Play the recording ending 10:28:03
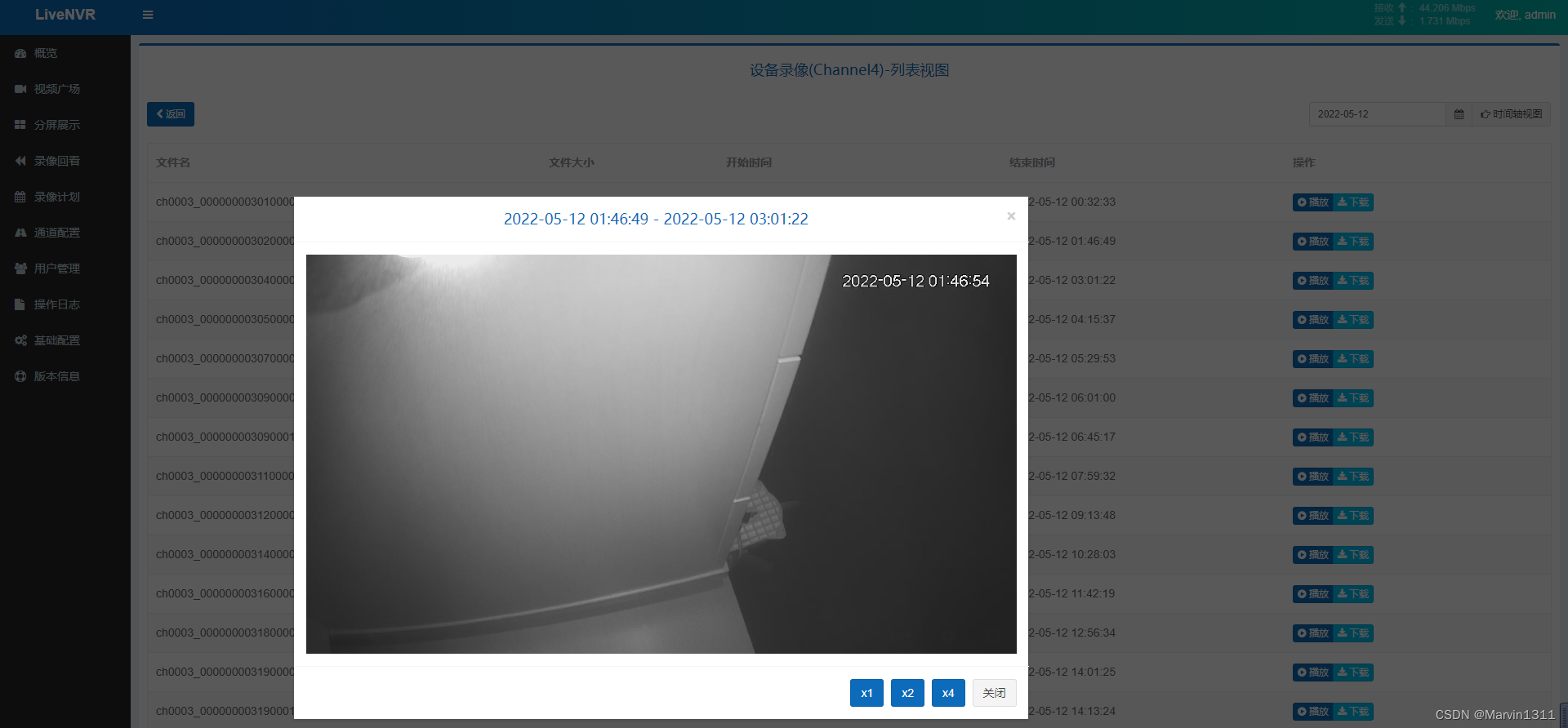The height and width of the screenshot is (728, 1568). click(x=1312, y=555)
